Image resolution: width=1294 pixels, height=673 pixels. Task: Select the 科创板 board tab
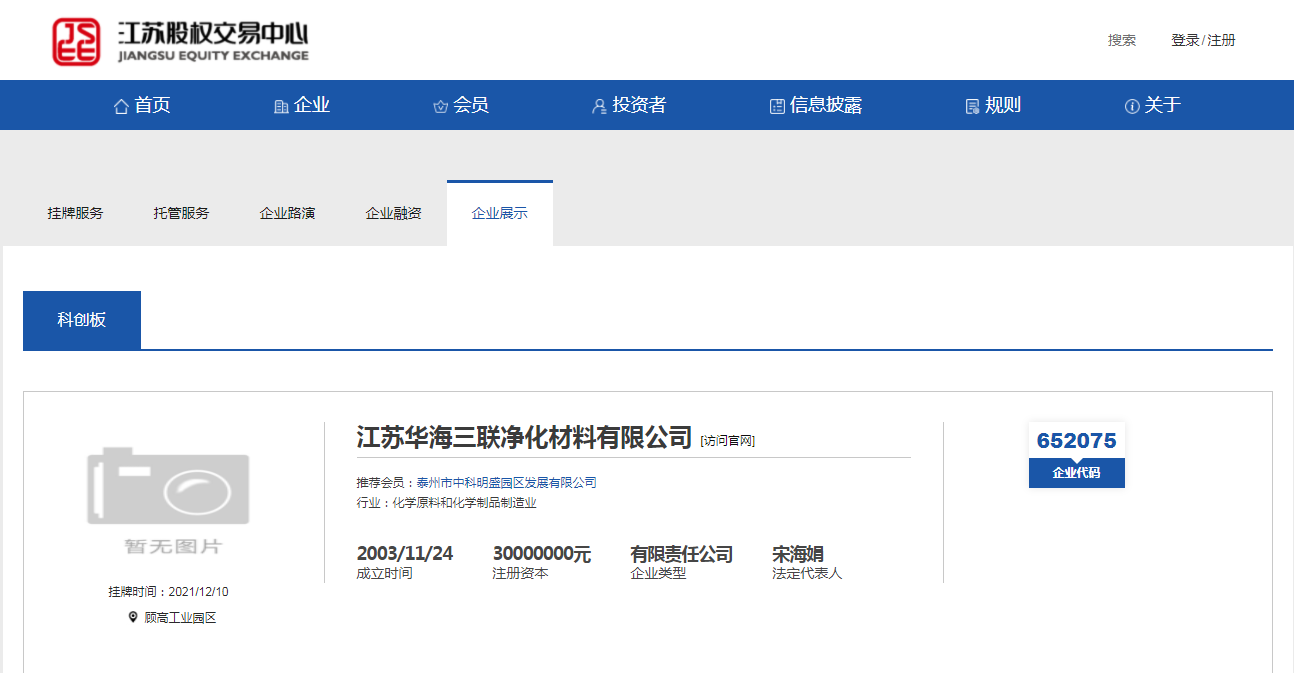tap(82, 320)
